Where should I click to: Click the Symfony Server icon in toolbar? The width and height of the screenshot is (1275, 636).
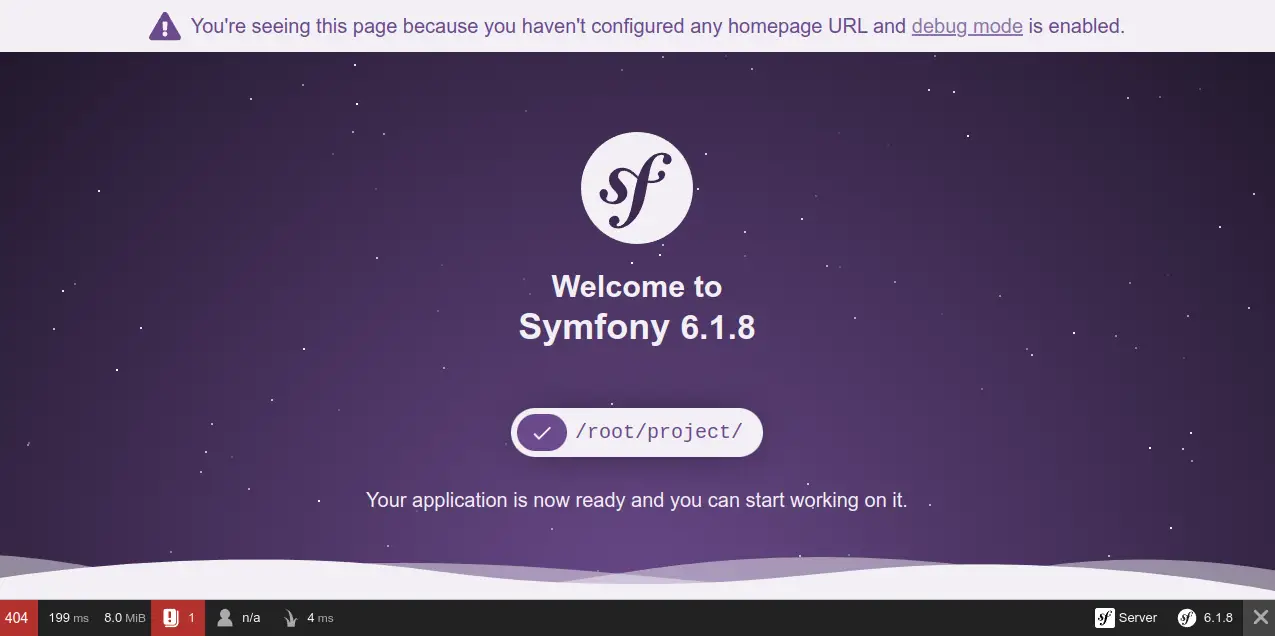tap(1105, 618)
